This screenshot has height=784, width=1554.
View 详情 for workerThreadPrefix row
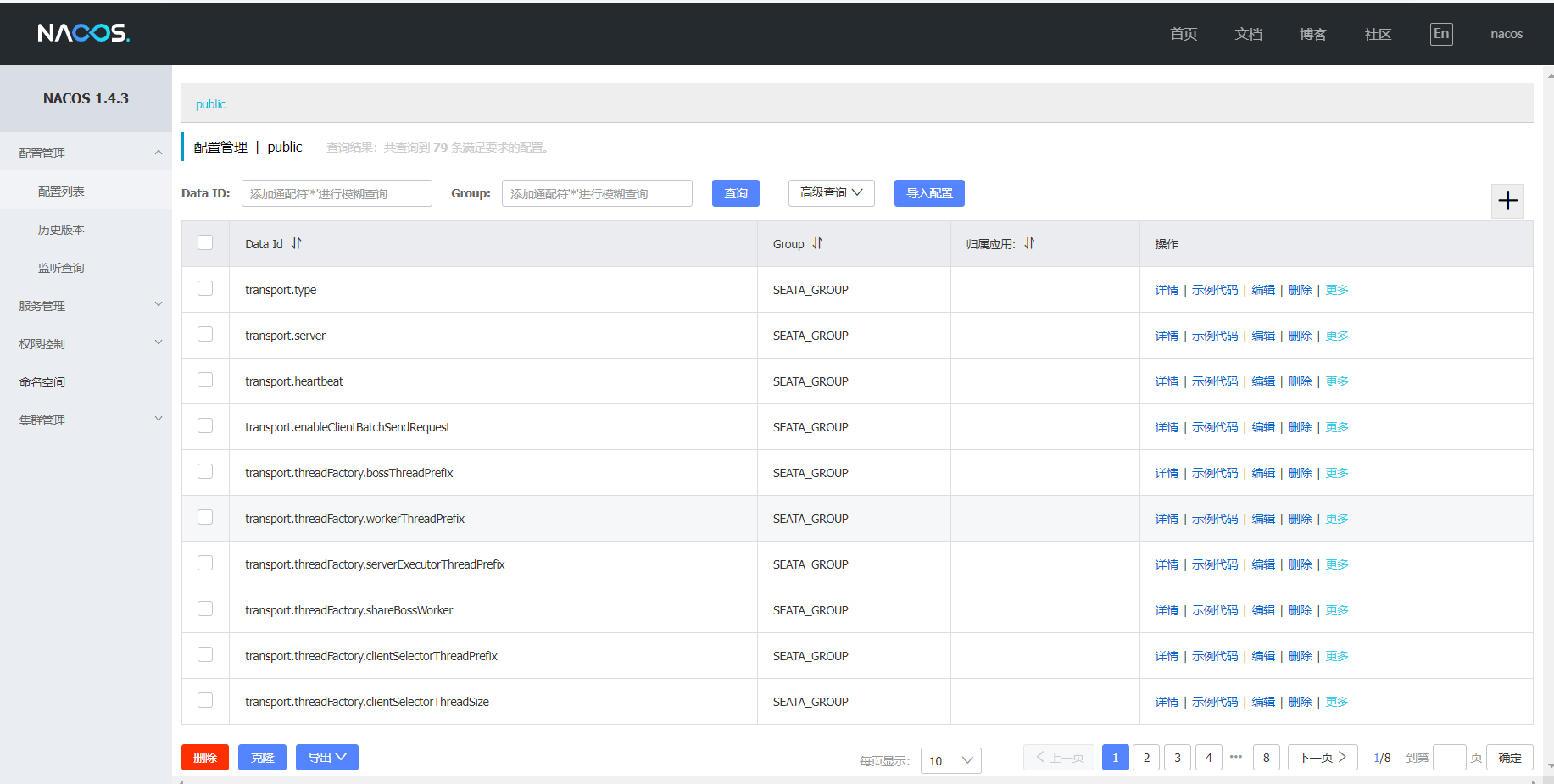point(1167,519)
